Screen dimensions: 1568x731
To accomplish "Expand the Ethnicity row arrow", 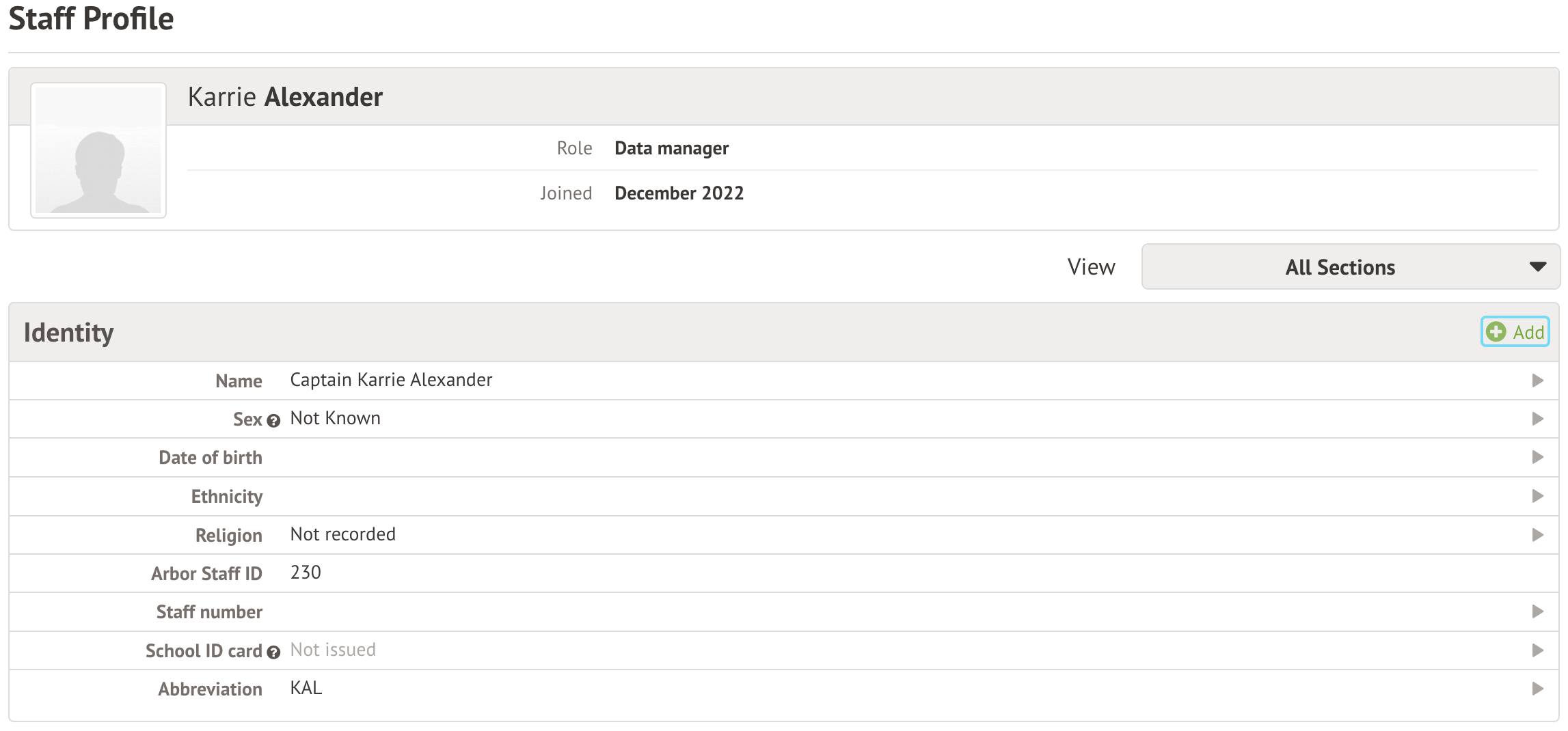I will tap(1537, 496).
